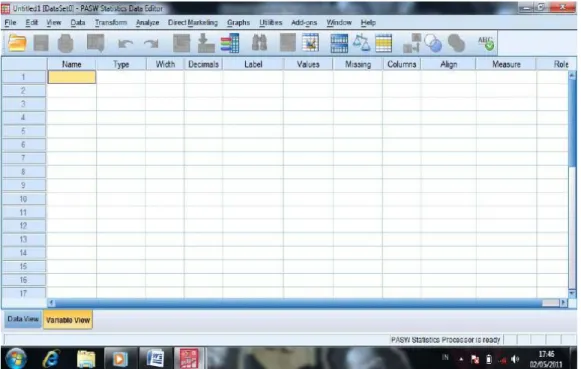Click the Save file toolbar icon
This screenshot has height=369, width=581.
coord(41,43)
